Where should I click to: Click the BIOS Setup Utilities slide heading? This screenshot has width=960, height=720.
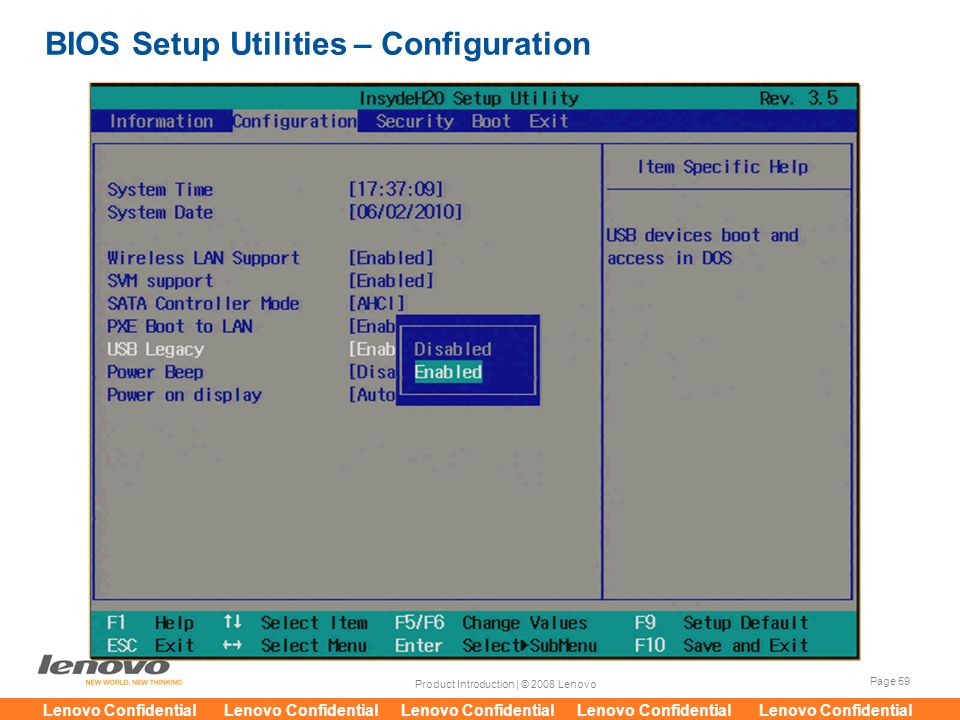click(x=318, y=44)
